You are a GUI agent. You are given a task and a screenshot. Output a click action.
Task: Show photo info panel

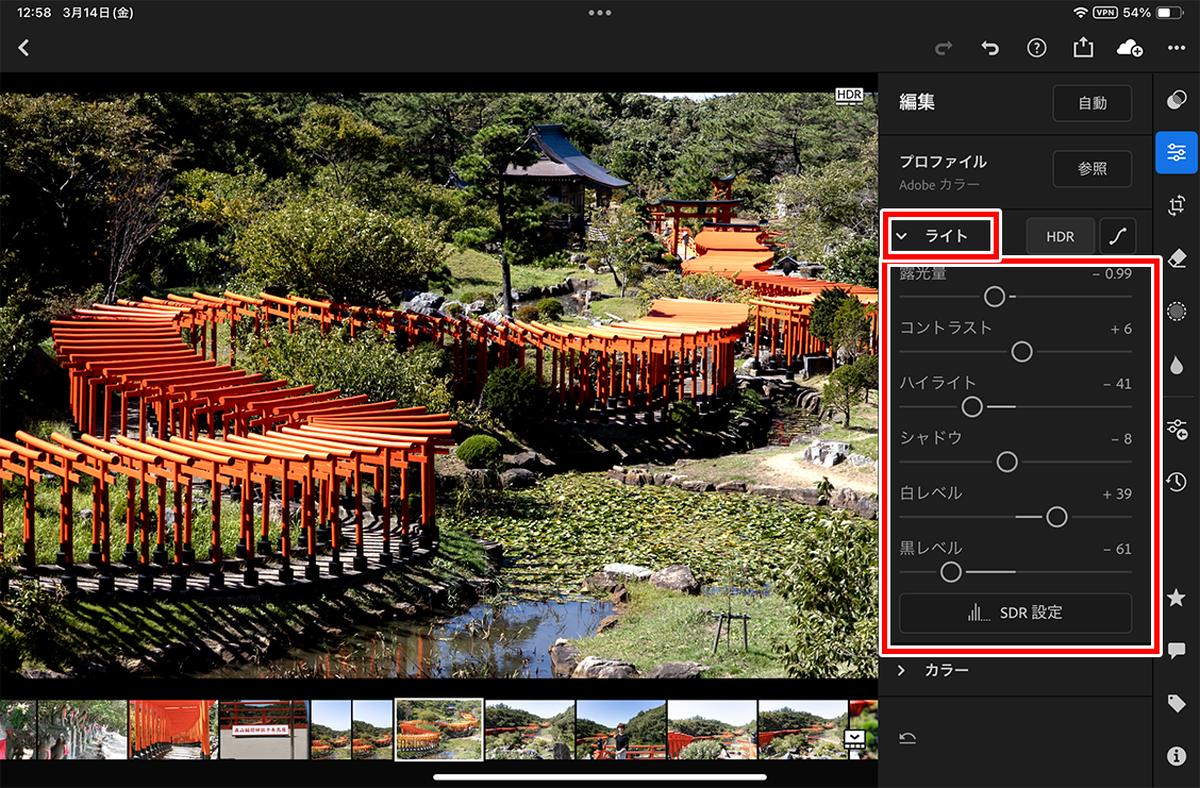pyautogui.click(x=1176, y=756)
